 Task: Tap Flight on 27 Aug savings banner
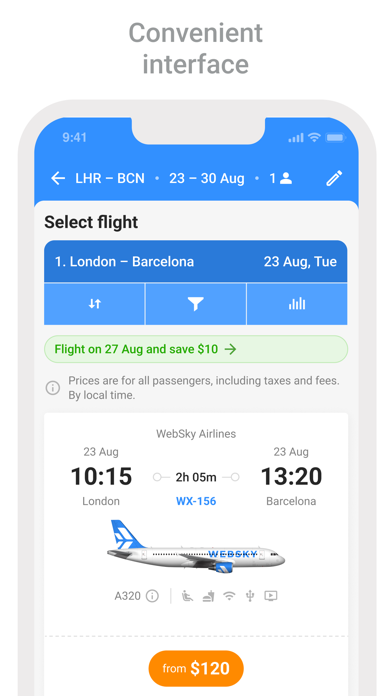(x=196, y=349)
